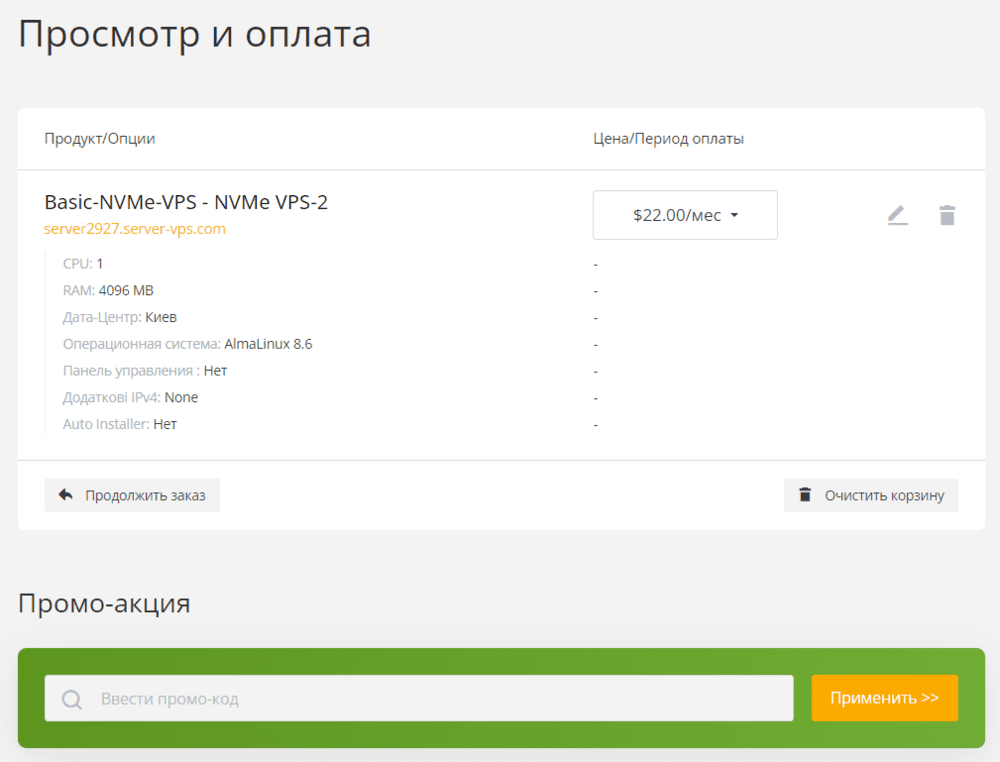Click the promo code input field
Viewport: 1000px width, 762px height.
point(400,698)
